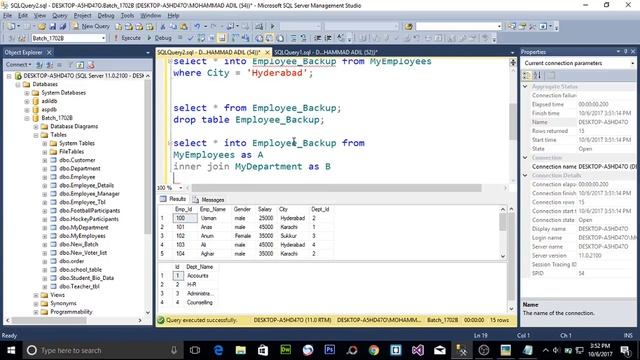Open the Batch_1702B database dropdown
The image size is (640, 360).
103,38
